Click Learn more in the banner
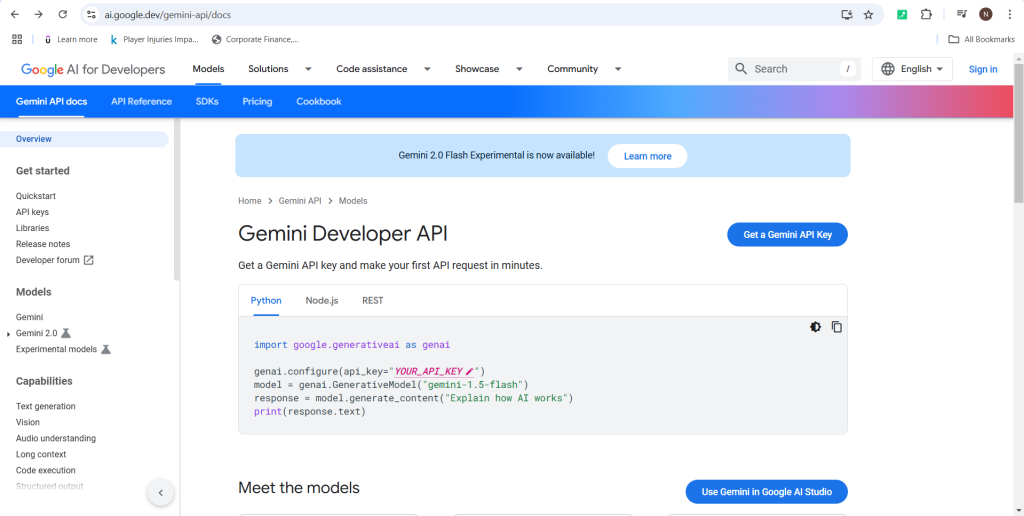The image size is (1024, 516). coord(647,156)
